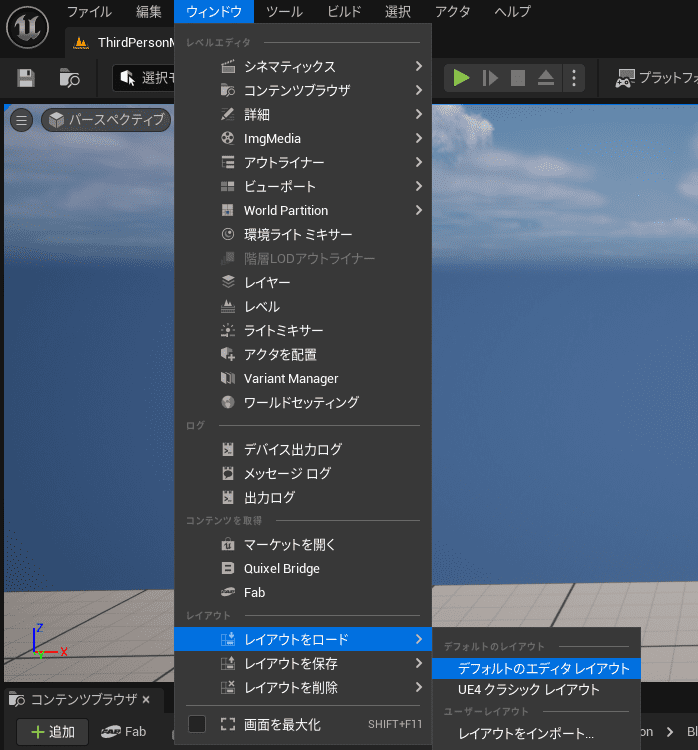Image resolution: width=698 pixels, height=750 pixels.
Task: Expand the レイアウトを保存 submenu arrow
Action: [419, 663]
